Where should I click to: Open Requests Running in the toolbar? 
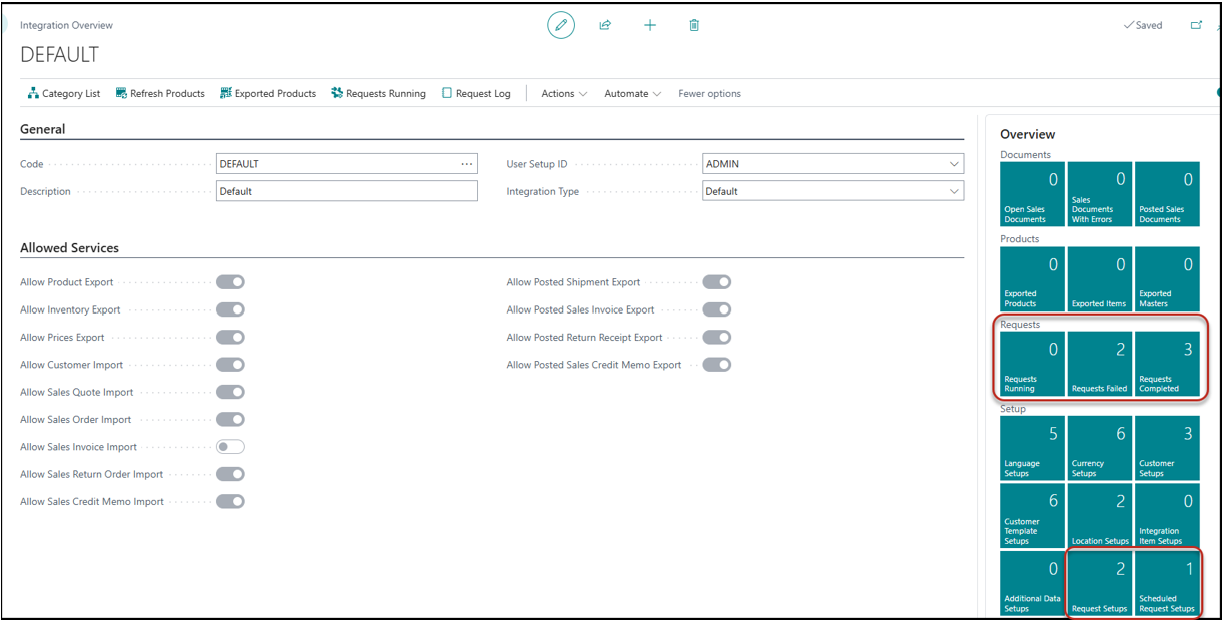pyautogui.click(x=378, y=94)
